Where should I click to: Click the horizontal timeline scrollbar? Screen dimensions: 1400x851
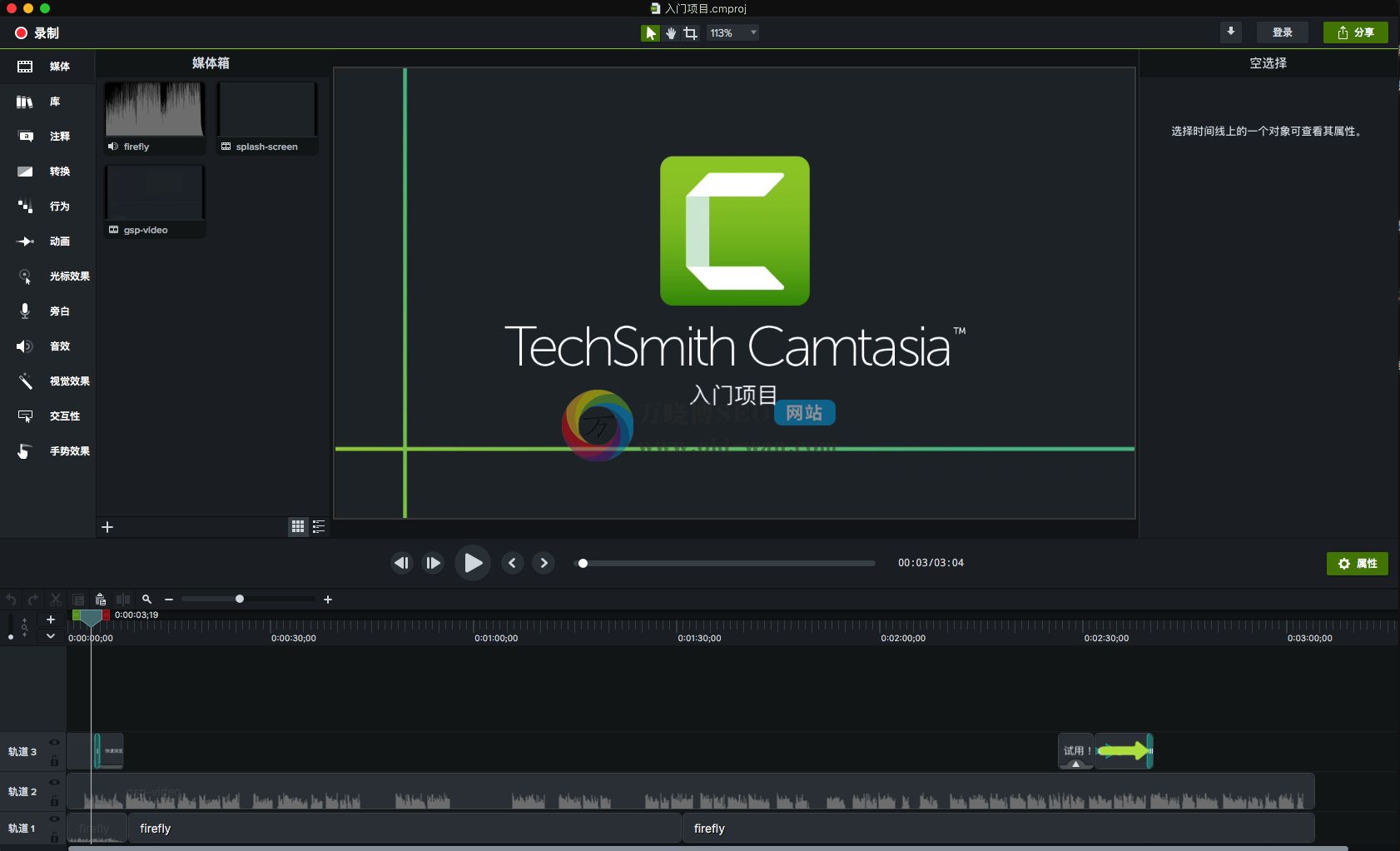pyautogui.click(x=707, y=849)
